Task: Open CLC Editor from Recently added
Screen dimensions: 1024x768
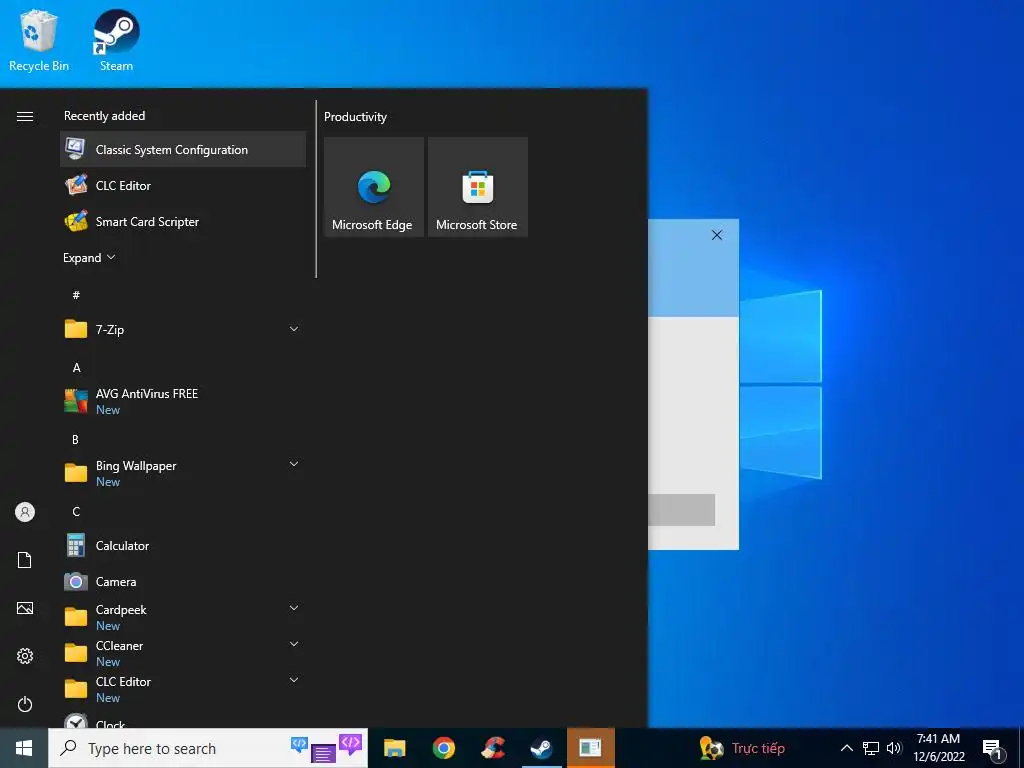Action: click(x=183, y=185)
